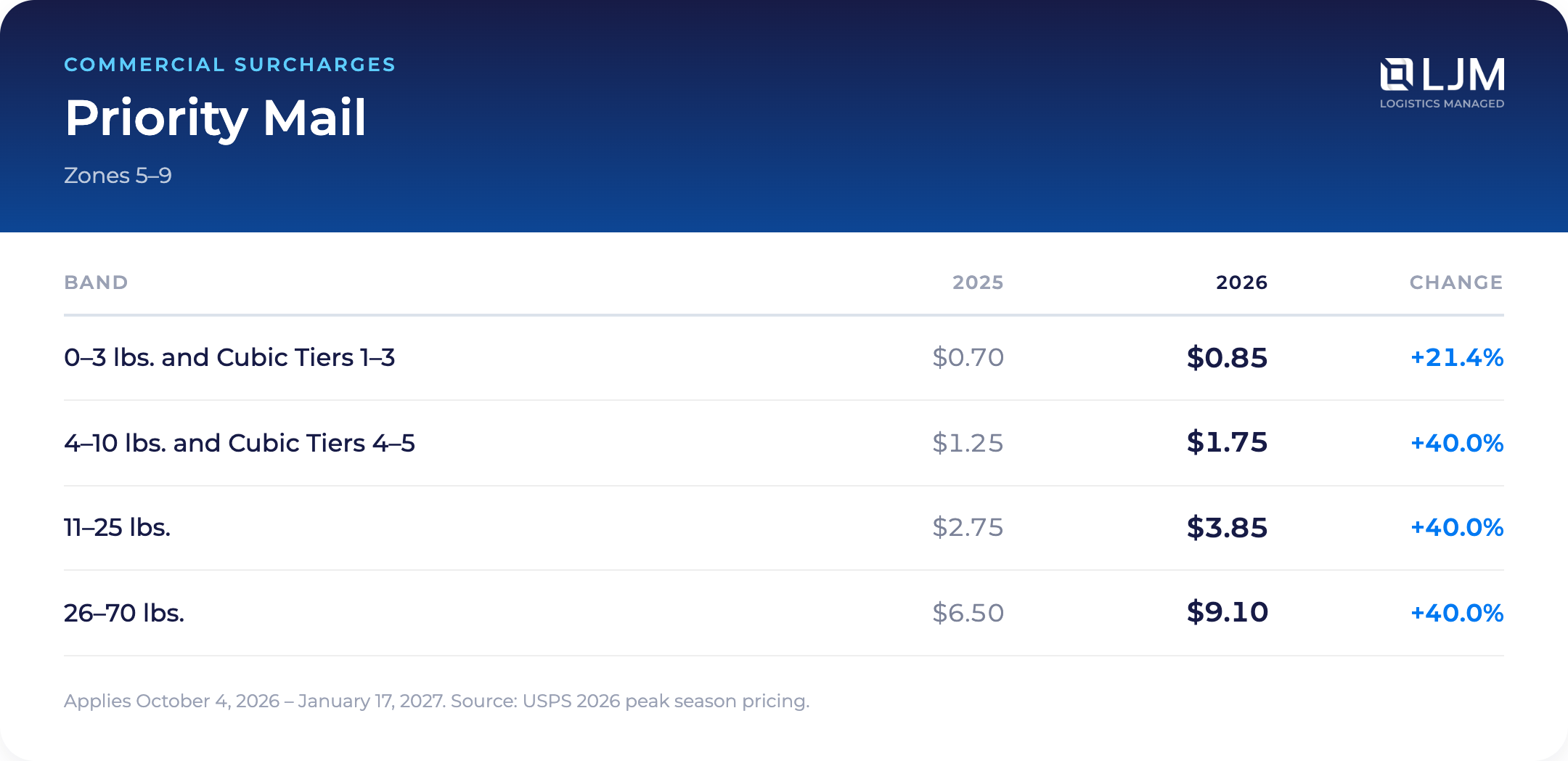1568x761 pixels.
Task: Click the $1.25 2025 price
Action: (x=968, y=443)
